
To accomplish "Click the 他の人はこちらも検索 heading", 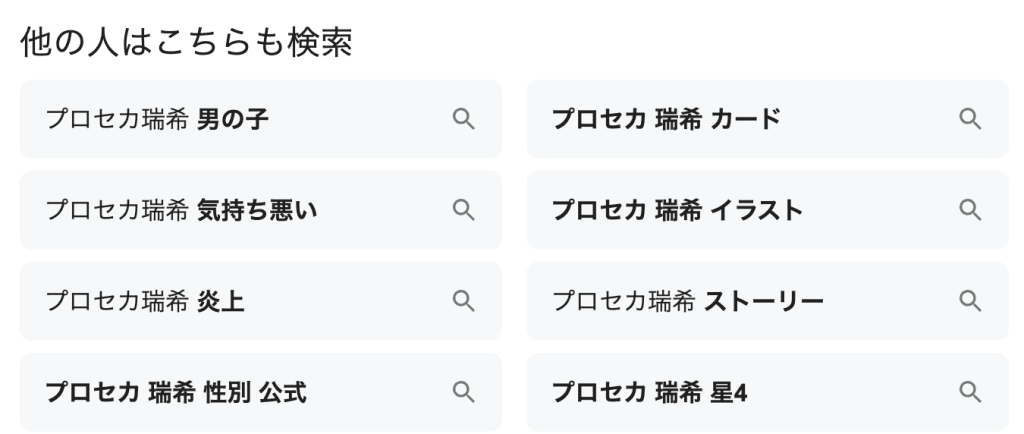I will click(x=187, y=42).
